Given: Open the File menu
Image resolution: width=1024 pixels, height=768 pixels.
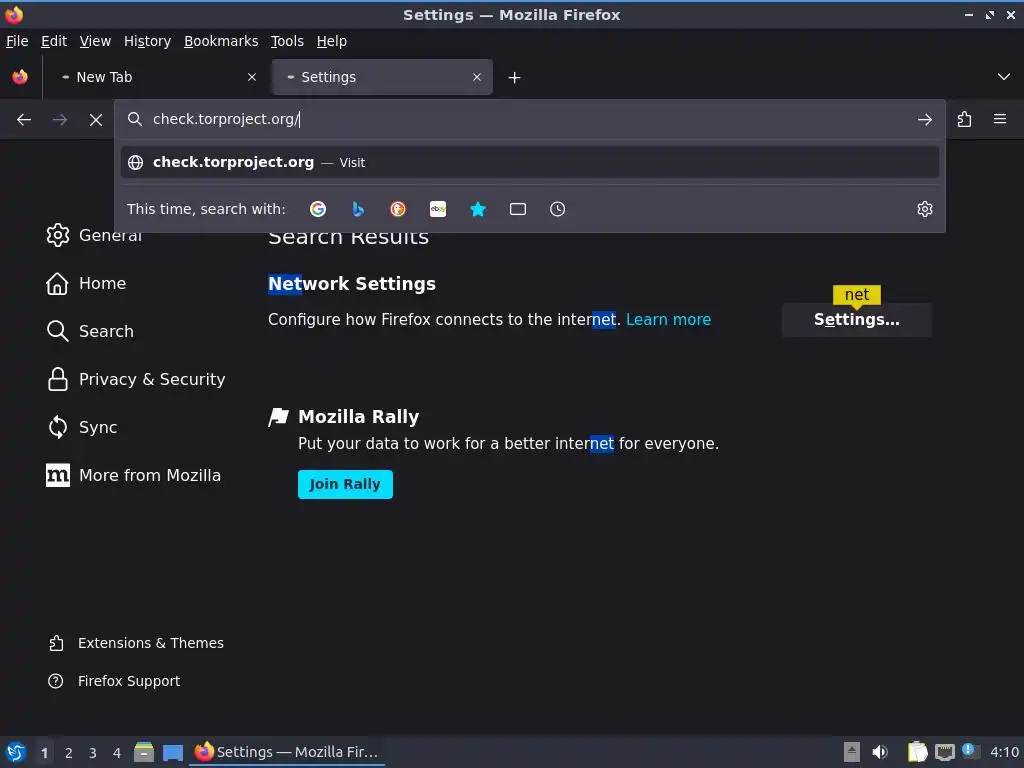Looking at the screenshot, I should [x=17, y=41].
